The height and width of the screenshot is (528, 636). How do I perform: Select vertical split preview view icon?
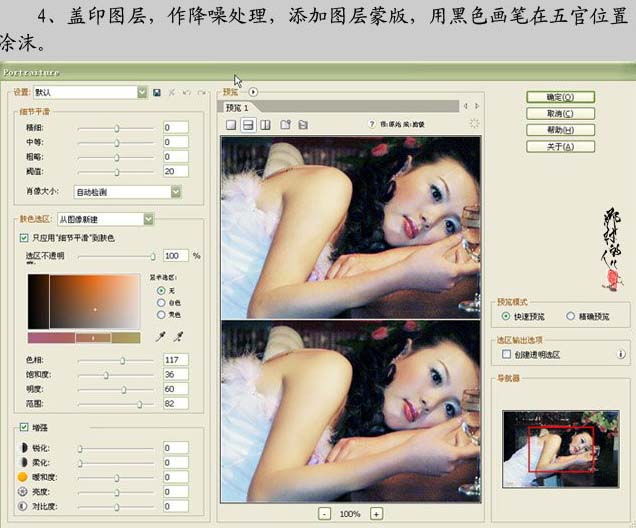265,124
